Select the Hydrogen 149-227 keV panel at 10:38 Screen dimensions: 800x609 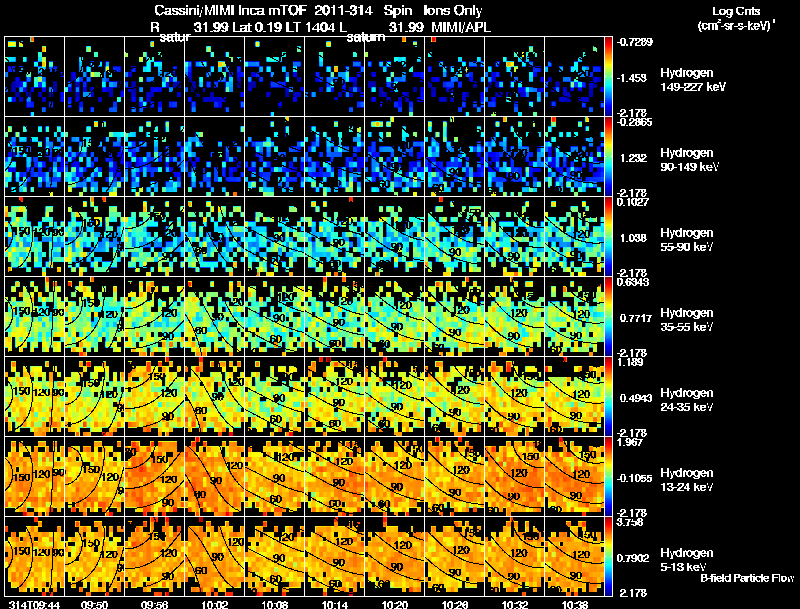coord(574,77)
